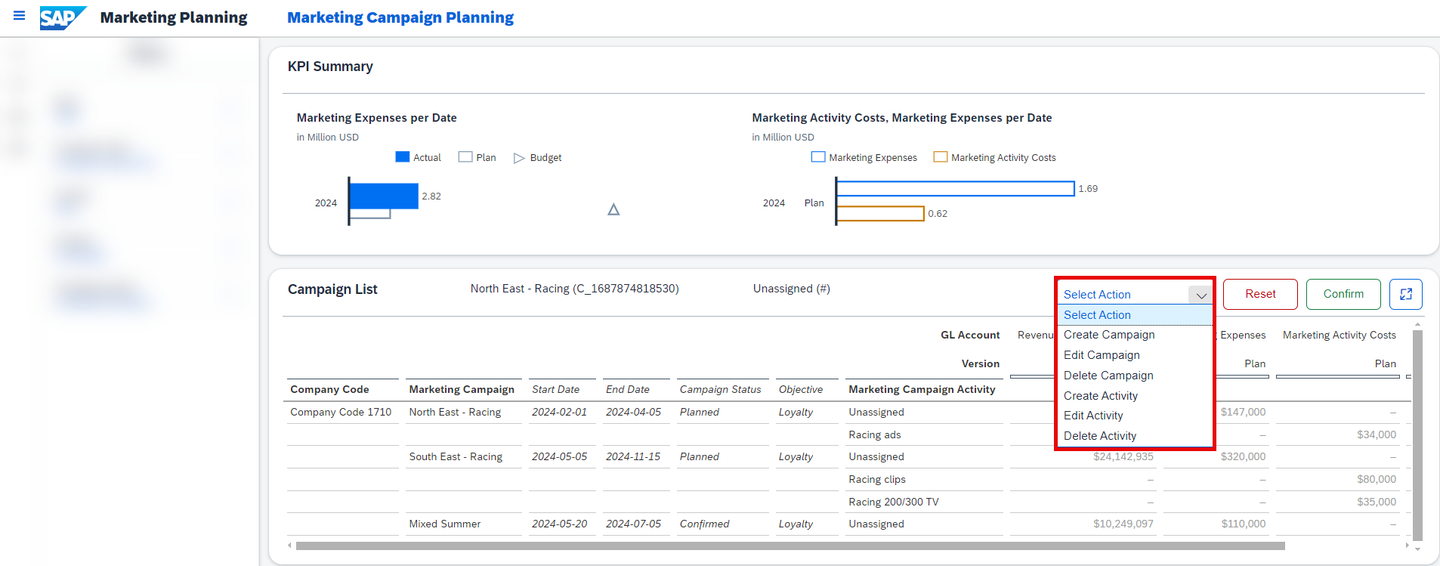Click the $10,249,097 revenue cell
This screenshot has width=1440, height=566.
(1124, 524)
